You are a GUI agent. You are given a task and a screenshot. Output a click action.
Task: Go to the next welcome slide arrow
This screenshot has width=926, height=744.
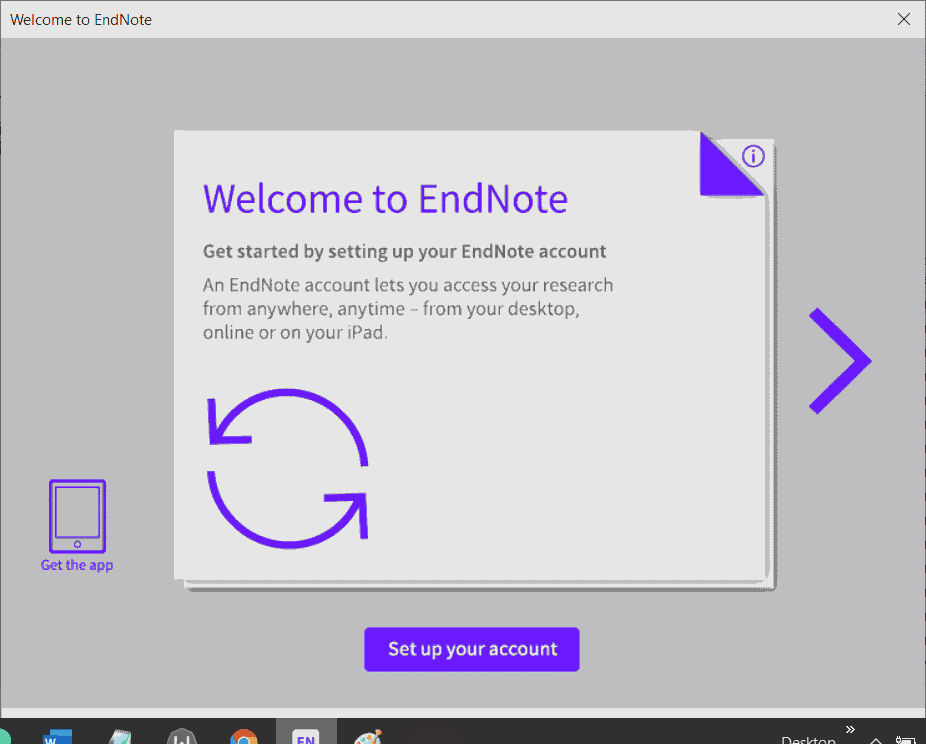click(840, 361)
